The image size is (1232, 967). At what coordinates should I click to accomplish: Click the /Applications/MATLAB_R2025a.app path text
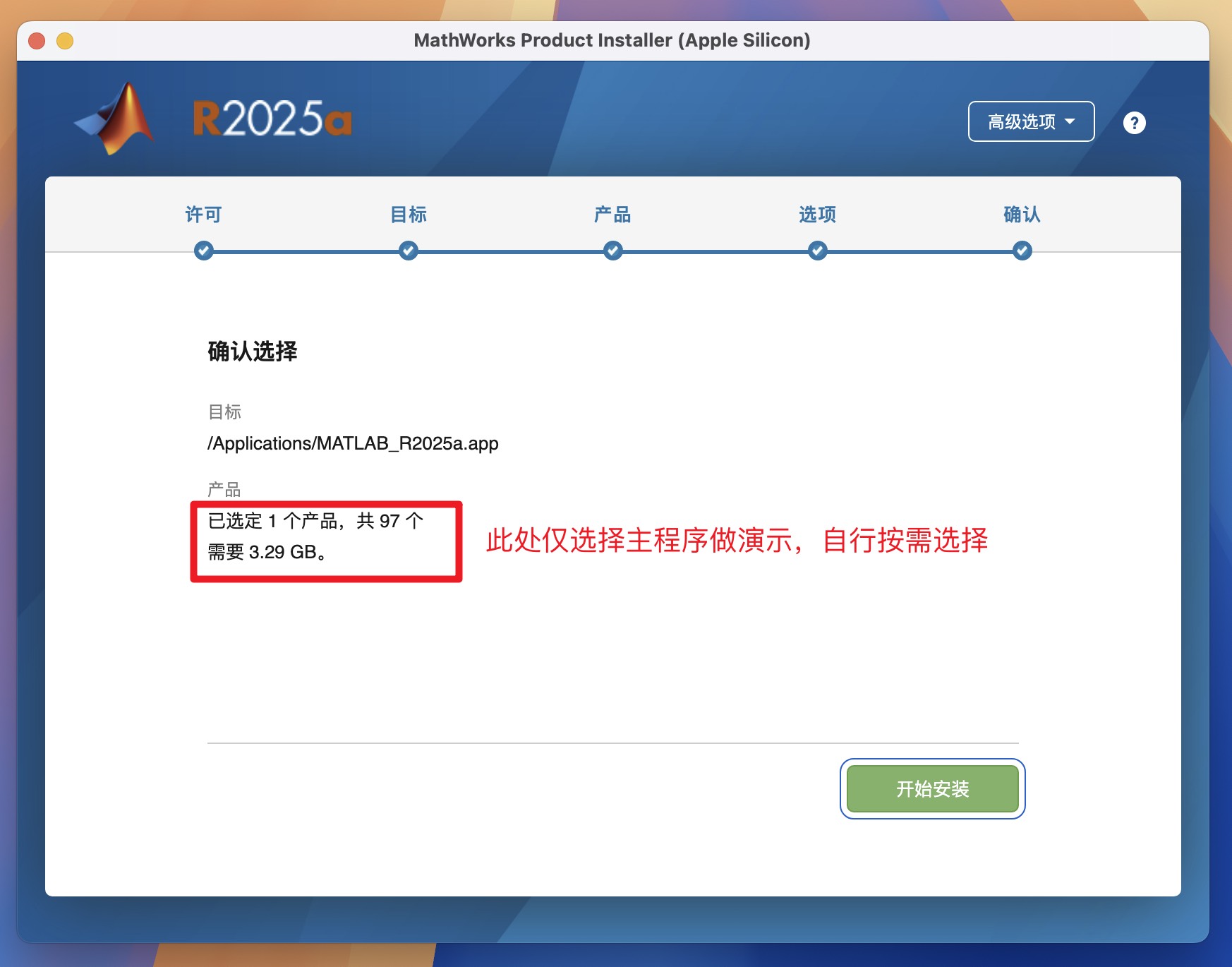353,443
